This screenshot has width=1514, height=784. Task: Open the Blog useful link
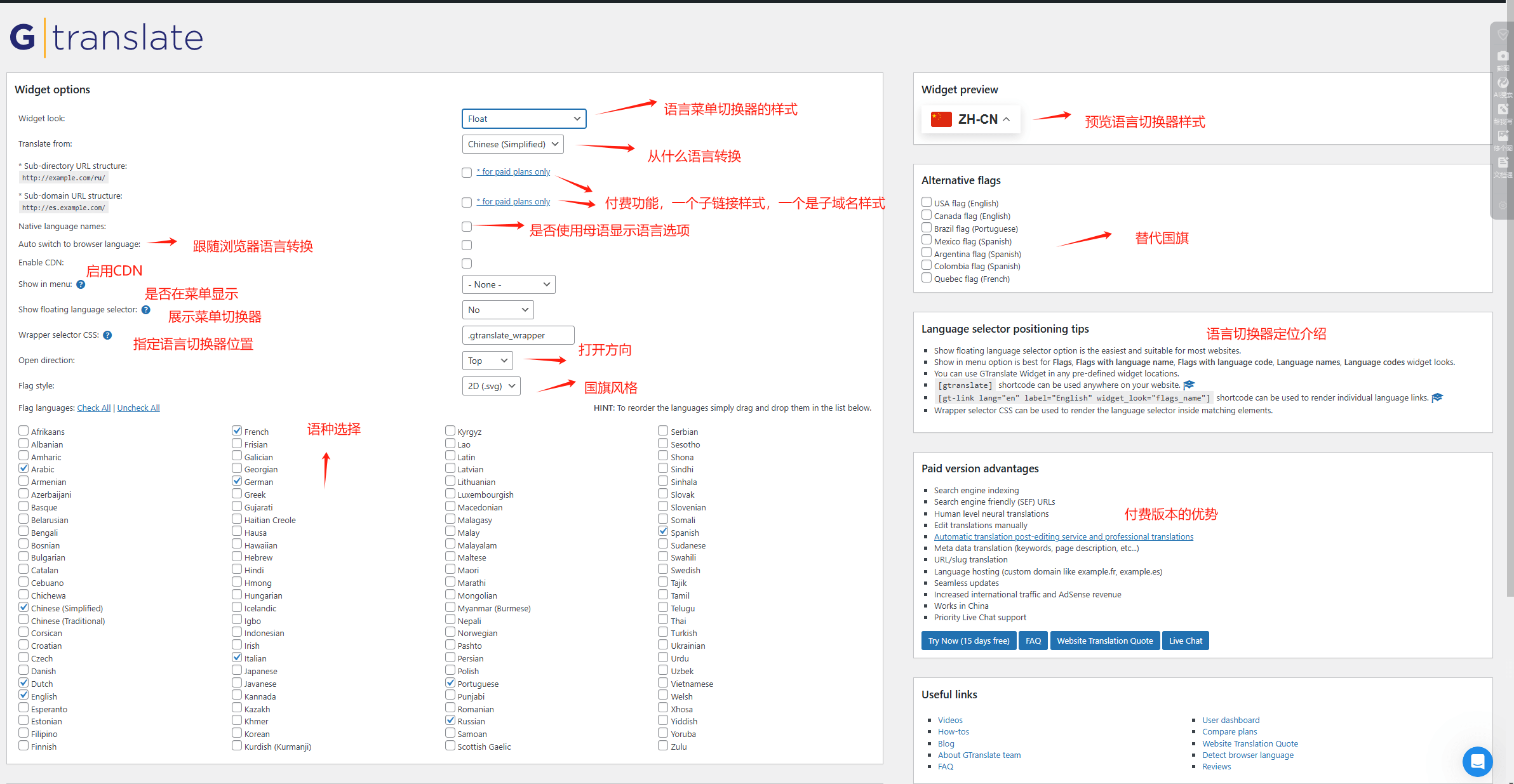coord(946,744)
